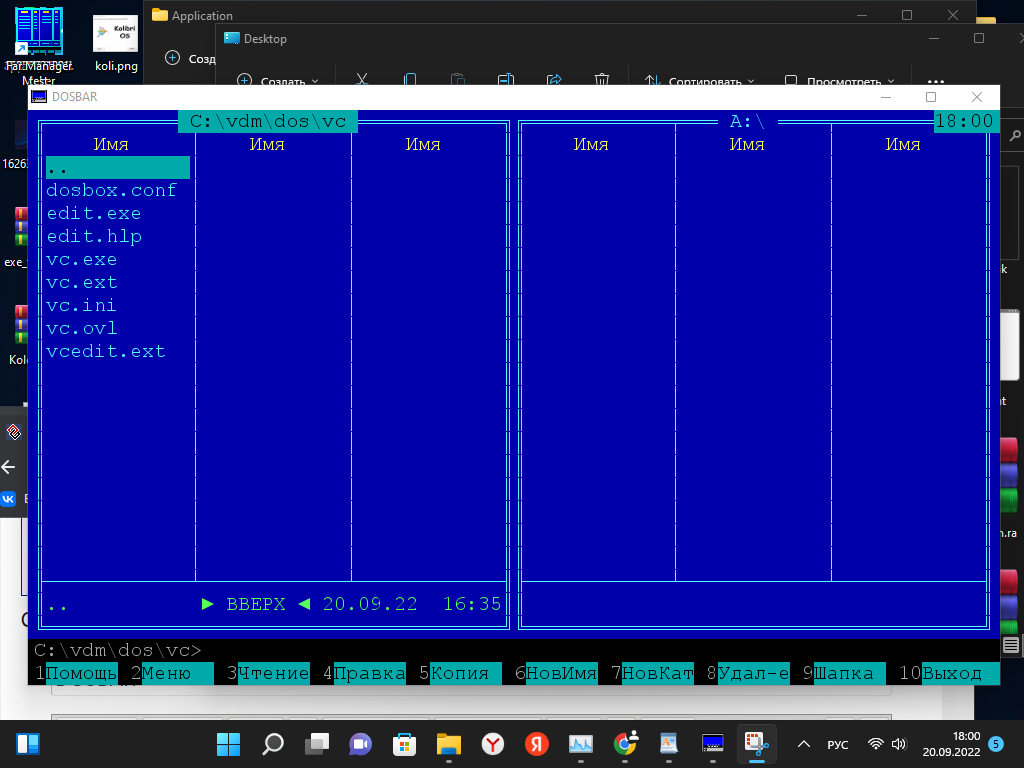Select dosbox.conf file in left panel

pos(111,190)
